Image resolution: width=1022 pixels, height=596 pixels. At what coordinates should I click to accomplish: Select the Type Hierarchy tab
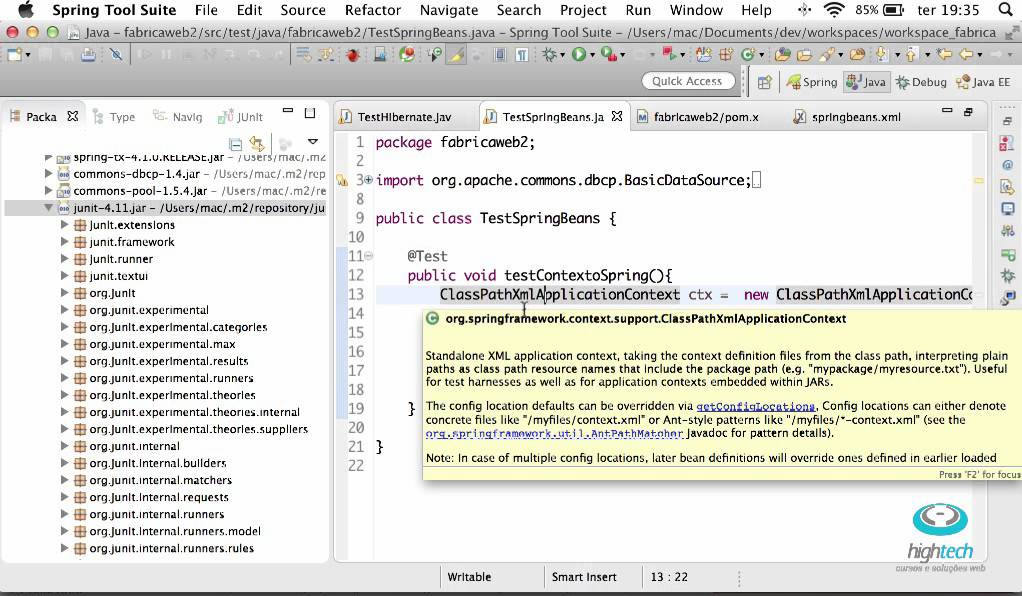coord(113,117)
